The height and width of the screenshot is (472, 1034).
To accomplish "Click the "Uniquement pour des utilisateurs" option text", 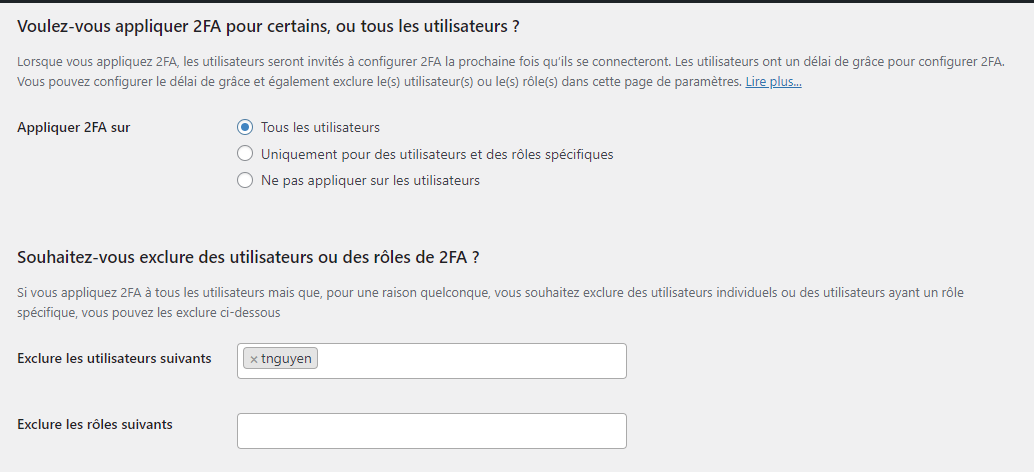I will 436,154.
